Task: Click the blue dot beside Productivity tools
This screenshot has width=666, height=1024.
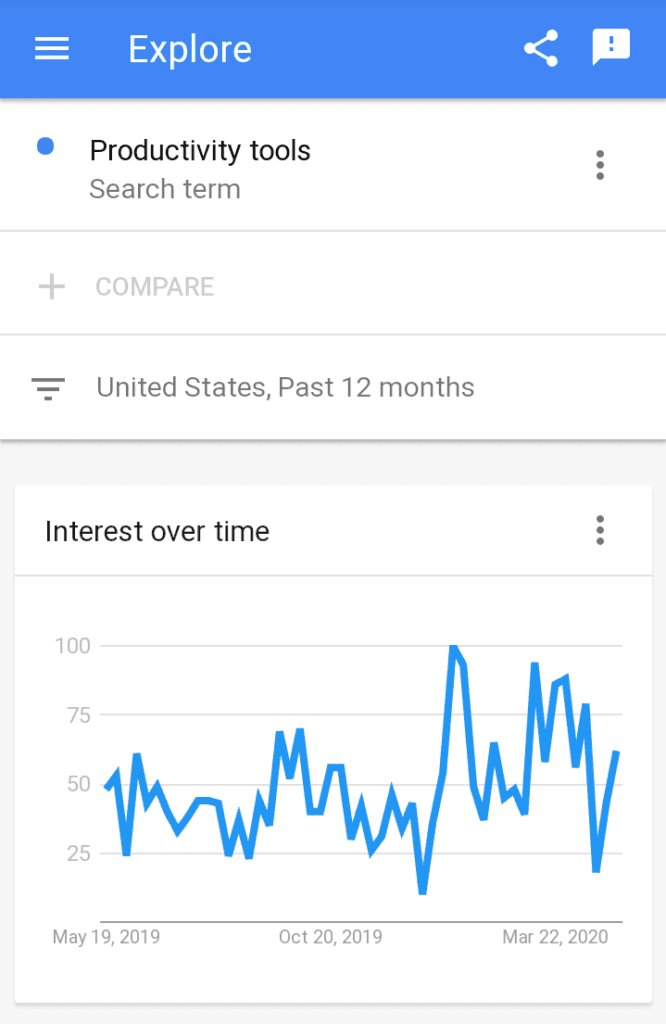Action: (x=45, y=147)
